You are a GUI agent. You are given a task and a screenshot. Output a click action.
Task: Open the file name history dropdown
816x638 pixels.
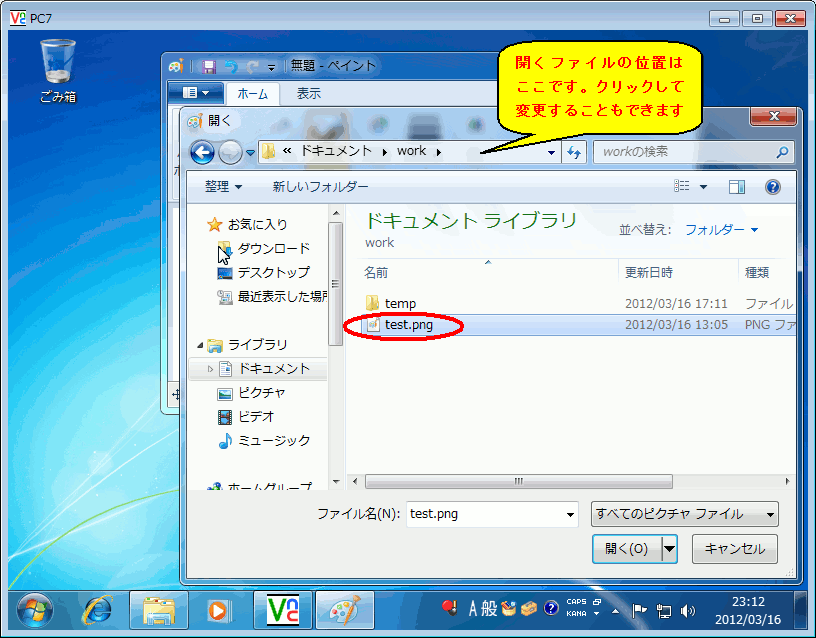pyautogui.click(x=571, y=514)
